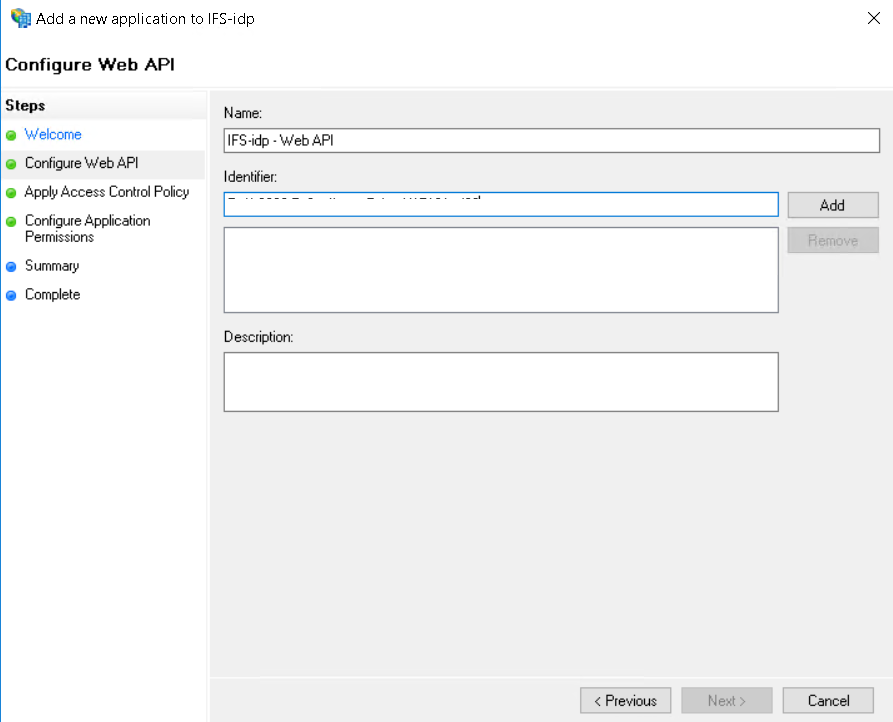Open the Welcome step link
Viewport: 893px width, 722px height.
click(53, 134)
